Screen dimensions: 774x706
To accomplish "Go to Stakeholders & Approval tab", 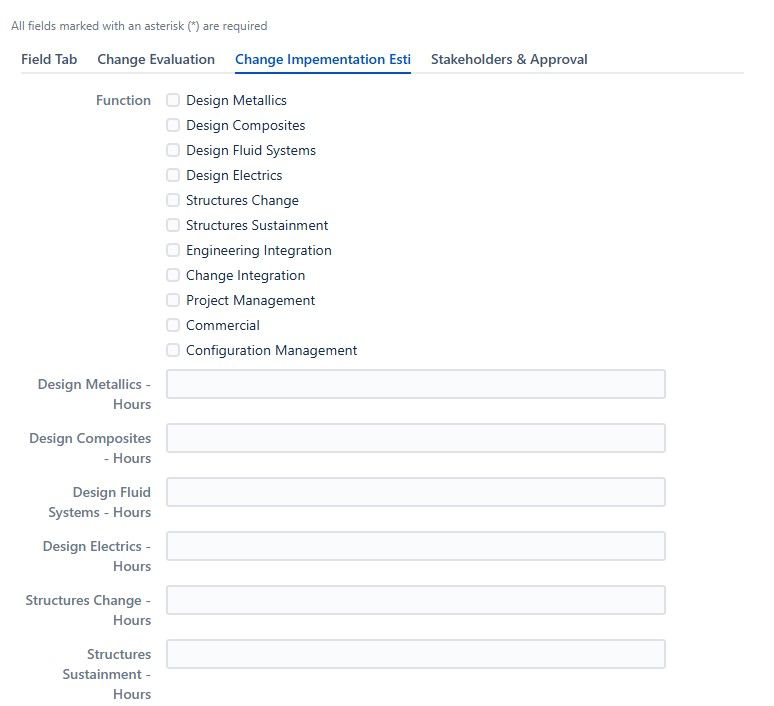I will point(509,59).
